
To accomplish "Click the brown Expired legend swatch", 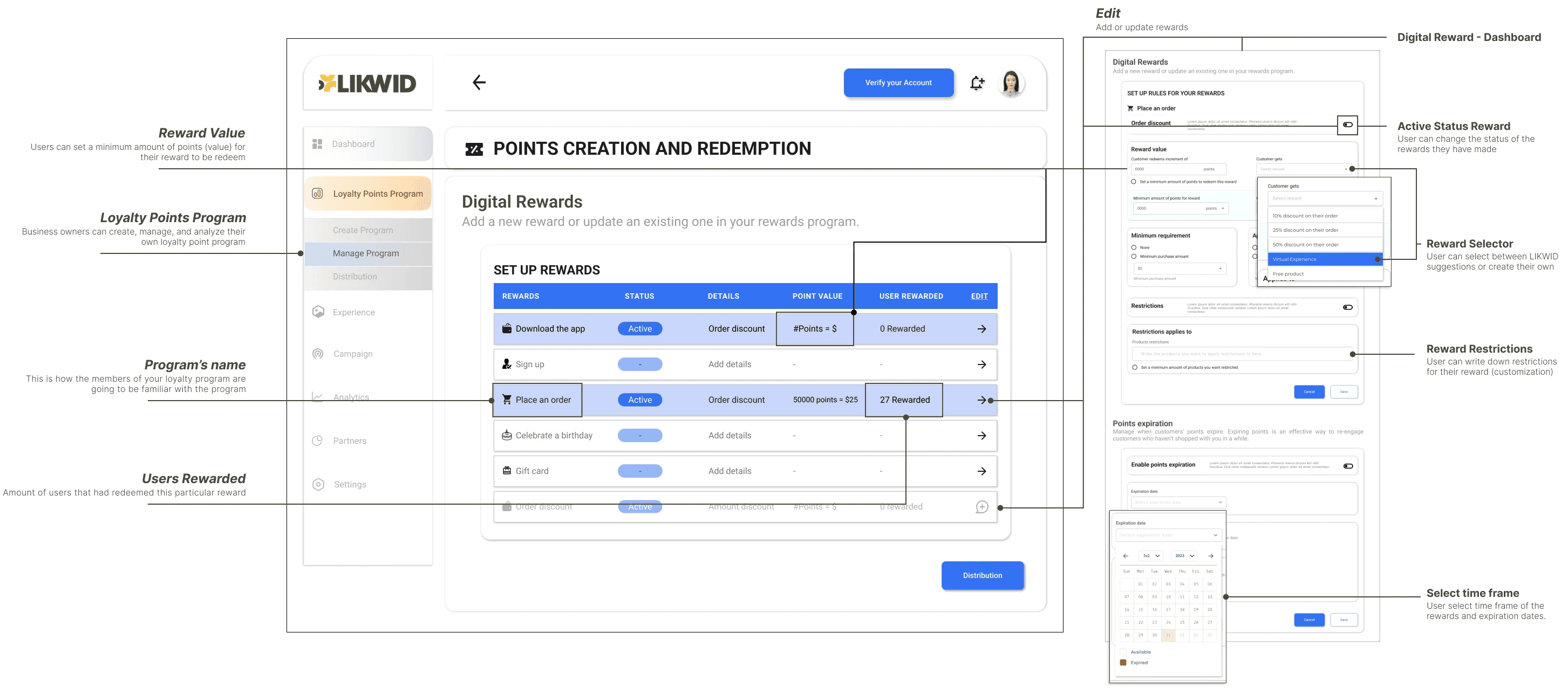I will pos(1123,663).
